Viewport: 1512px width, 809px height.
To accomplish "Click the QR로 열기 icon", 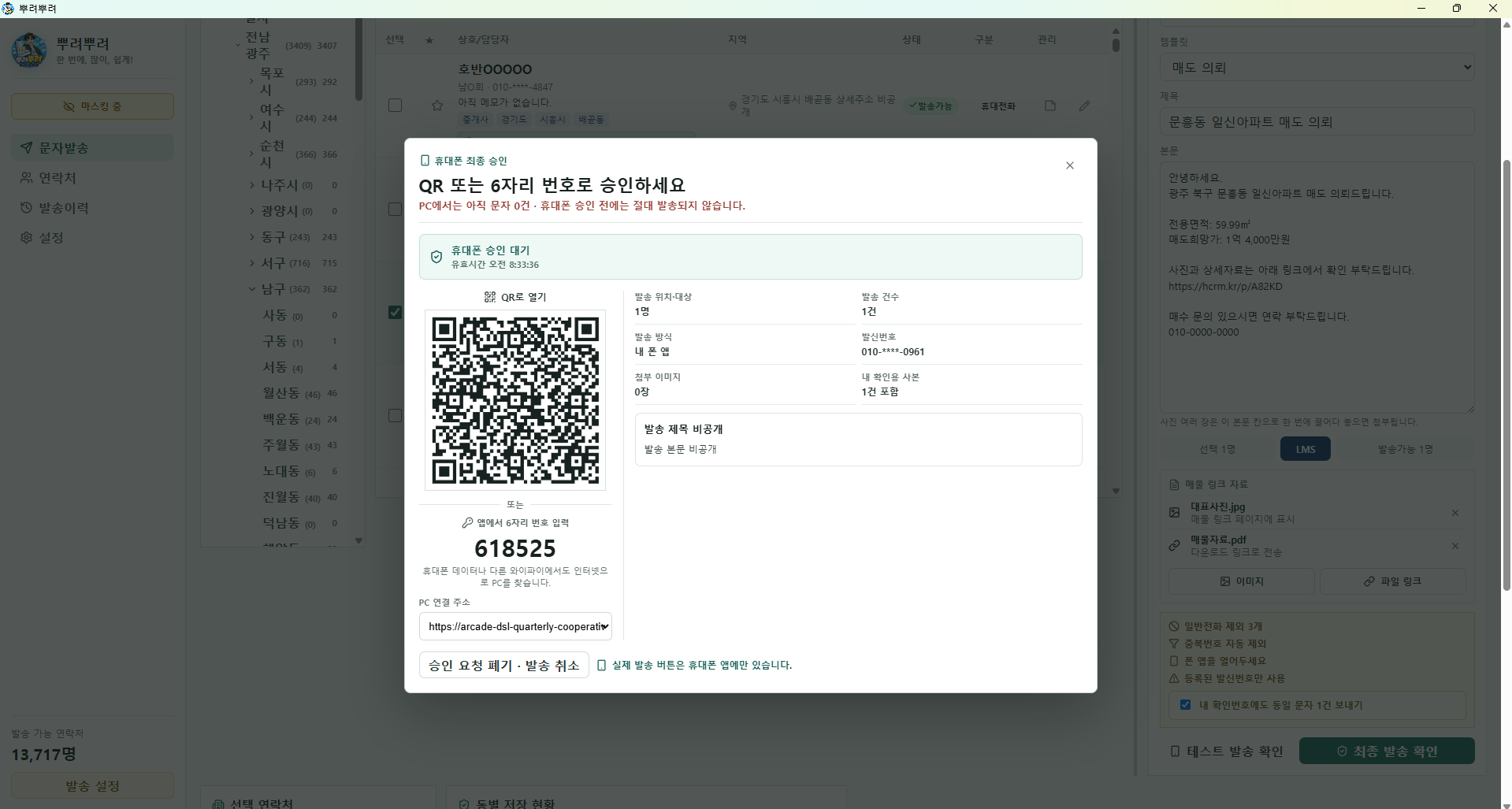I will click(x=490, y=297).
